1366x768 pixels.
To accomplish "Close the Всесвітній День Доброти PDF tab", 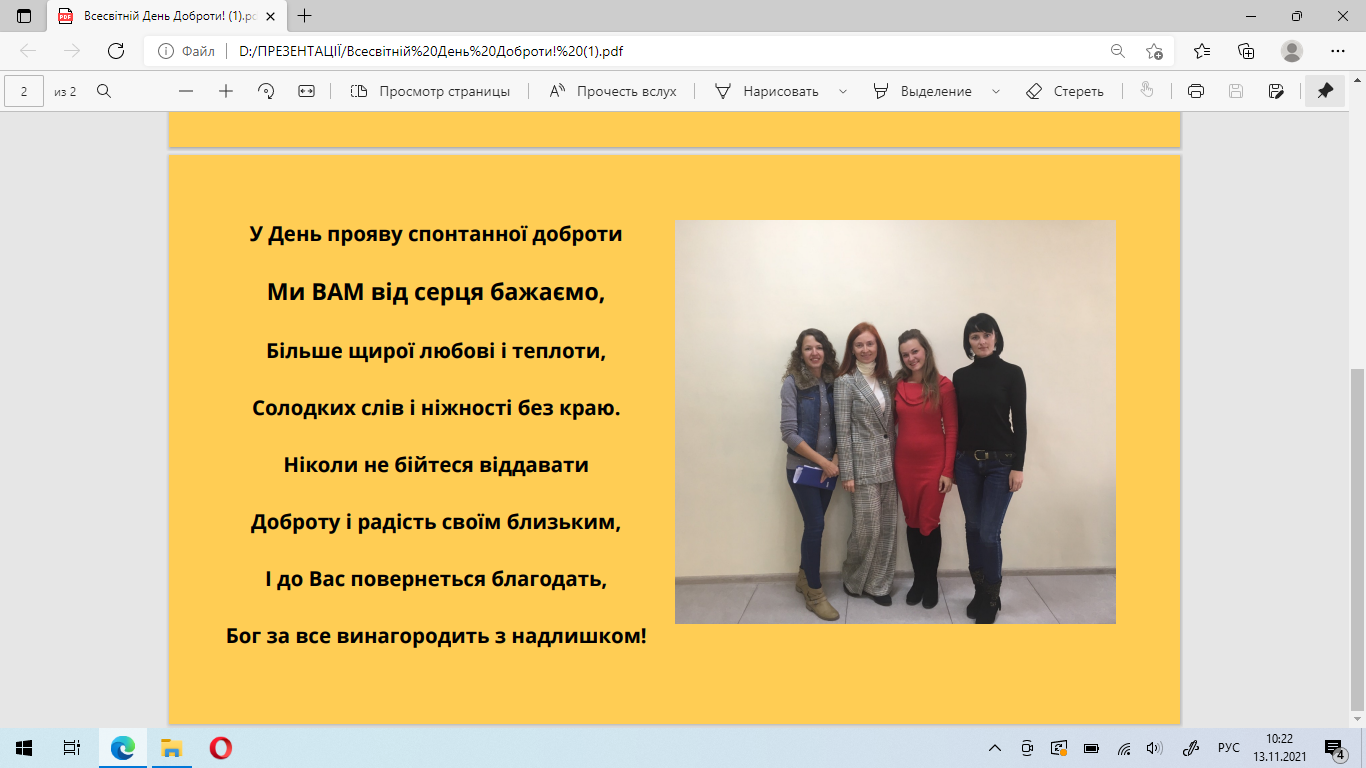I will (x=270, y=16).
